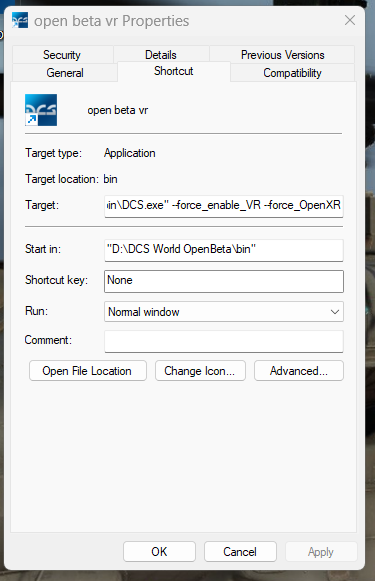Select the Previous Versions tab

click(x=282, y=55)
